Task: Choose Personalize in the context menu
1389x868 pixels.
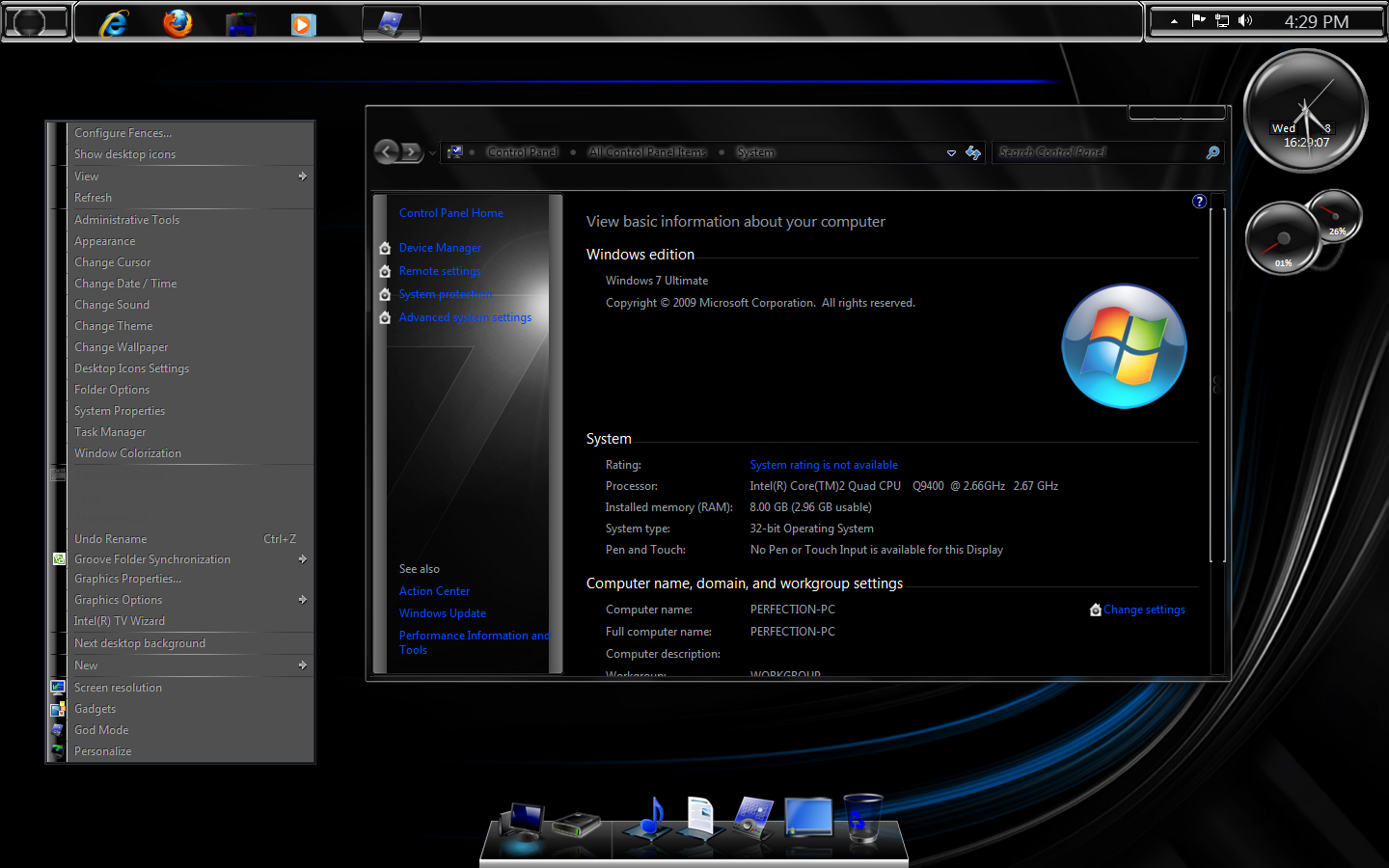Action: (x=103, y=751)
